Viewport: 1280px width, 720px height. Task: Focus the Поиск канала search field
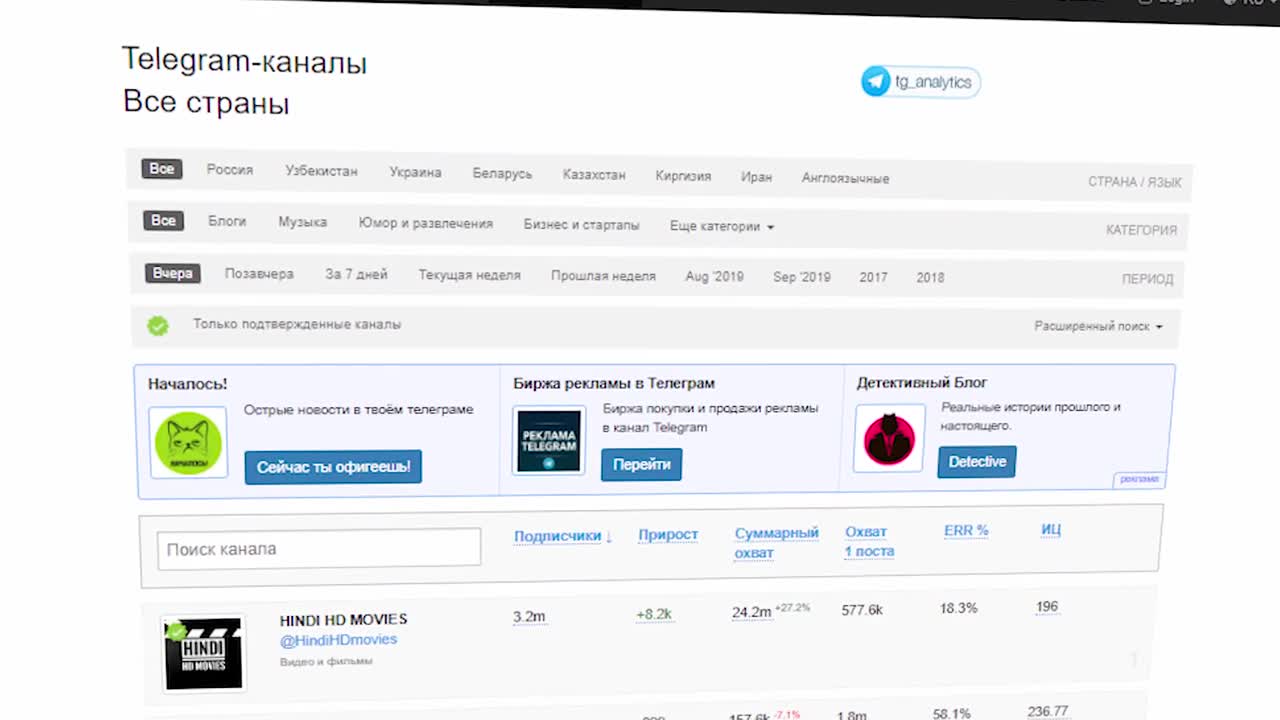tap(319, 549)
